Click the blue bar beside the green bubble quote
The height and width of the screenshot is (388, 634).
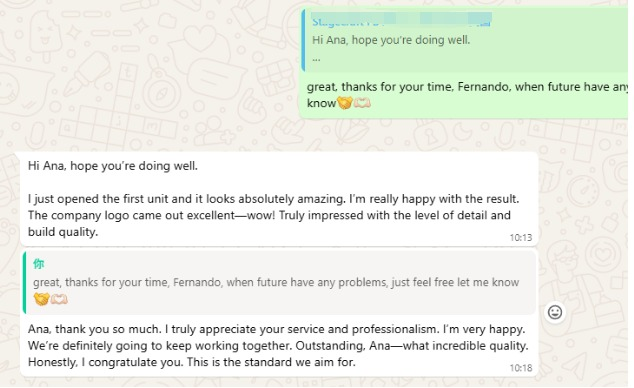pyautogui.click(x=303, y=40)
